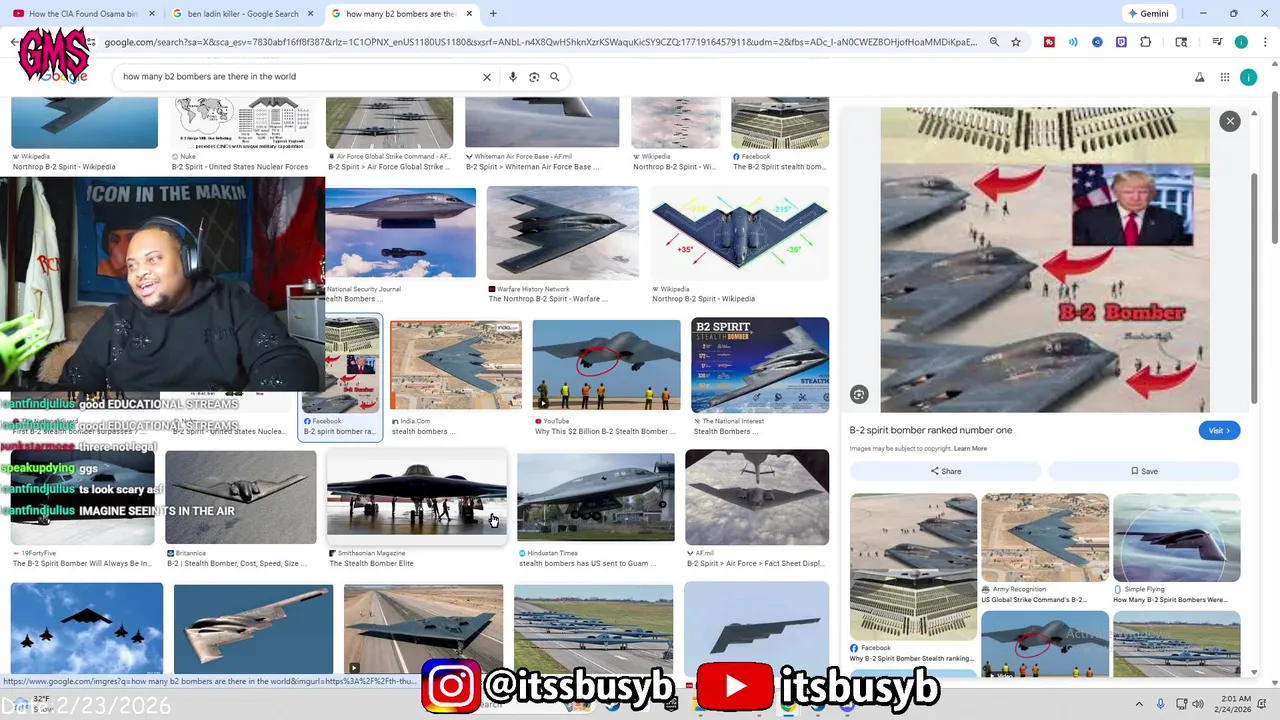Viewport: 1280px width, 720px height.
Task: Open Search Labs flask icon
Action: click(1200, 77)
